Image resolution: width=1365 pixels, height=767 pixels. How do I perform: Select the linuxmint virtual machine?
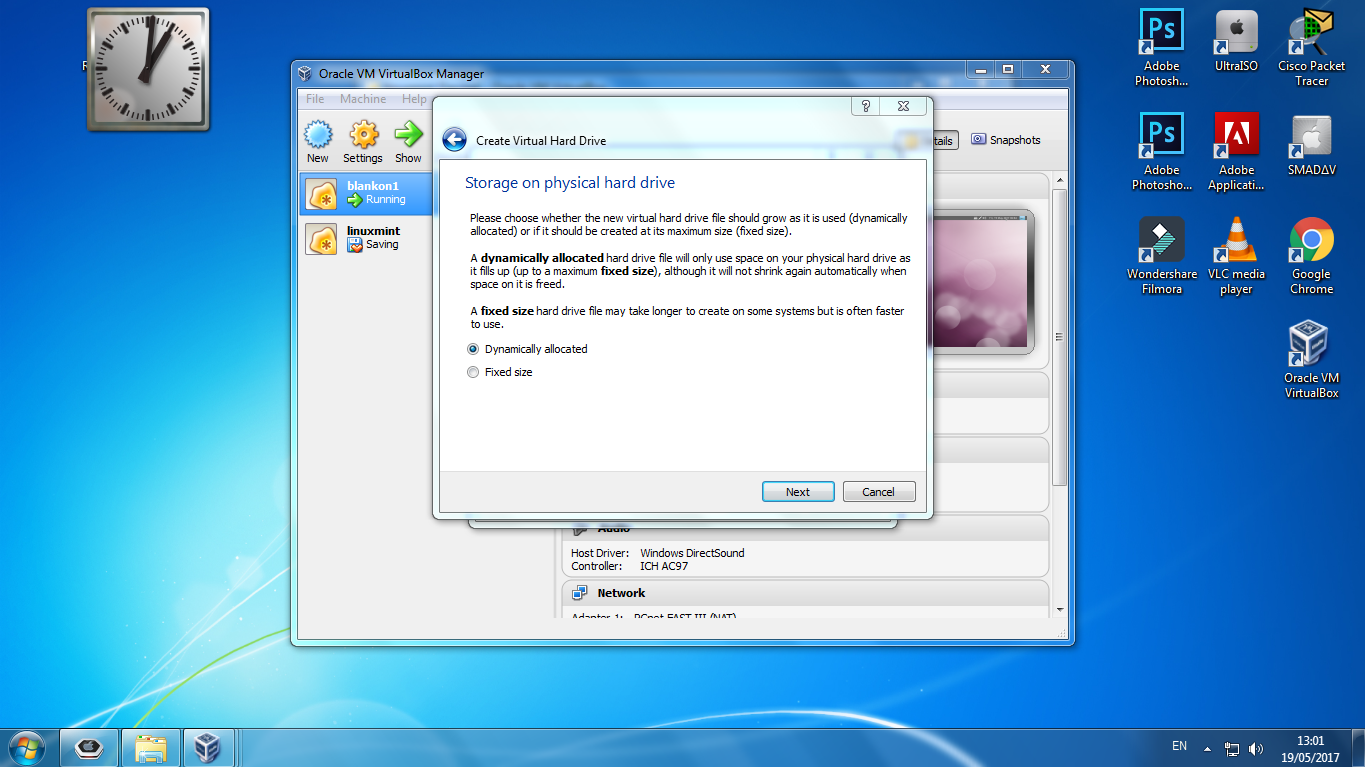[x=367, y=237]
